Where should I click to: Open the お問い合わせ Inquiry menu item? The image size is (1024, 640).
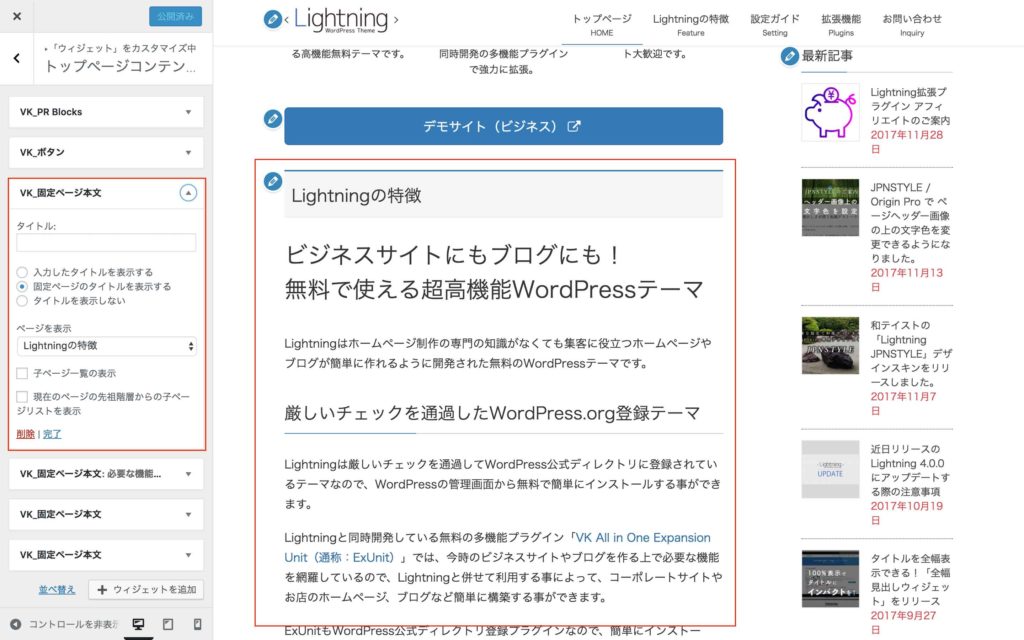click(x=912, y=24)
